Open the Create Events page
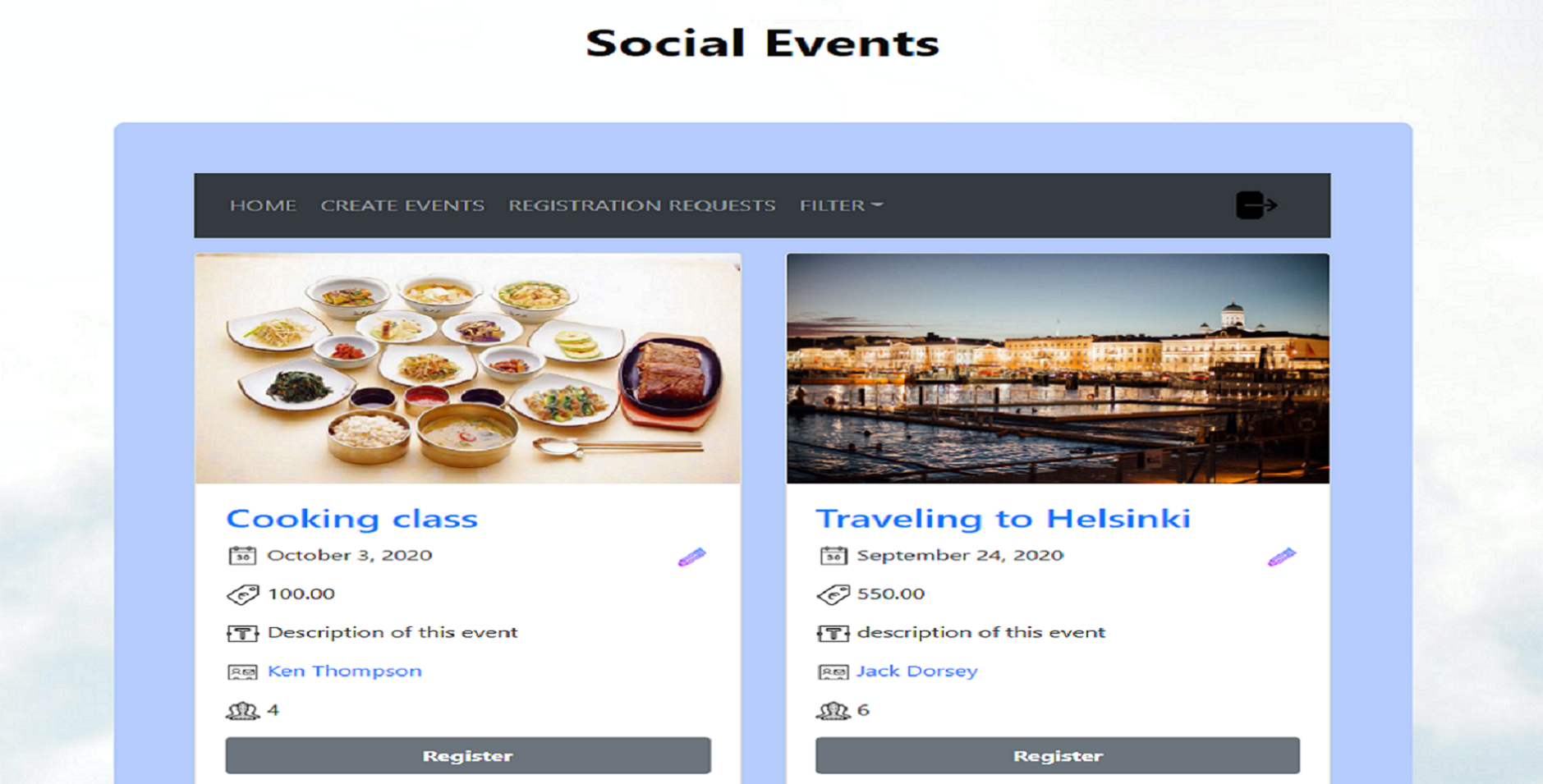Screen dimensions: 1543x784 pyautogui.click(x=402, y=205)
